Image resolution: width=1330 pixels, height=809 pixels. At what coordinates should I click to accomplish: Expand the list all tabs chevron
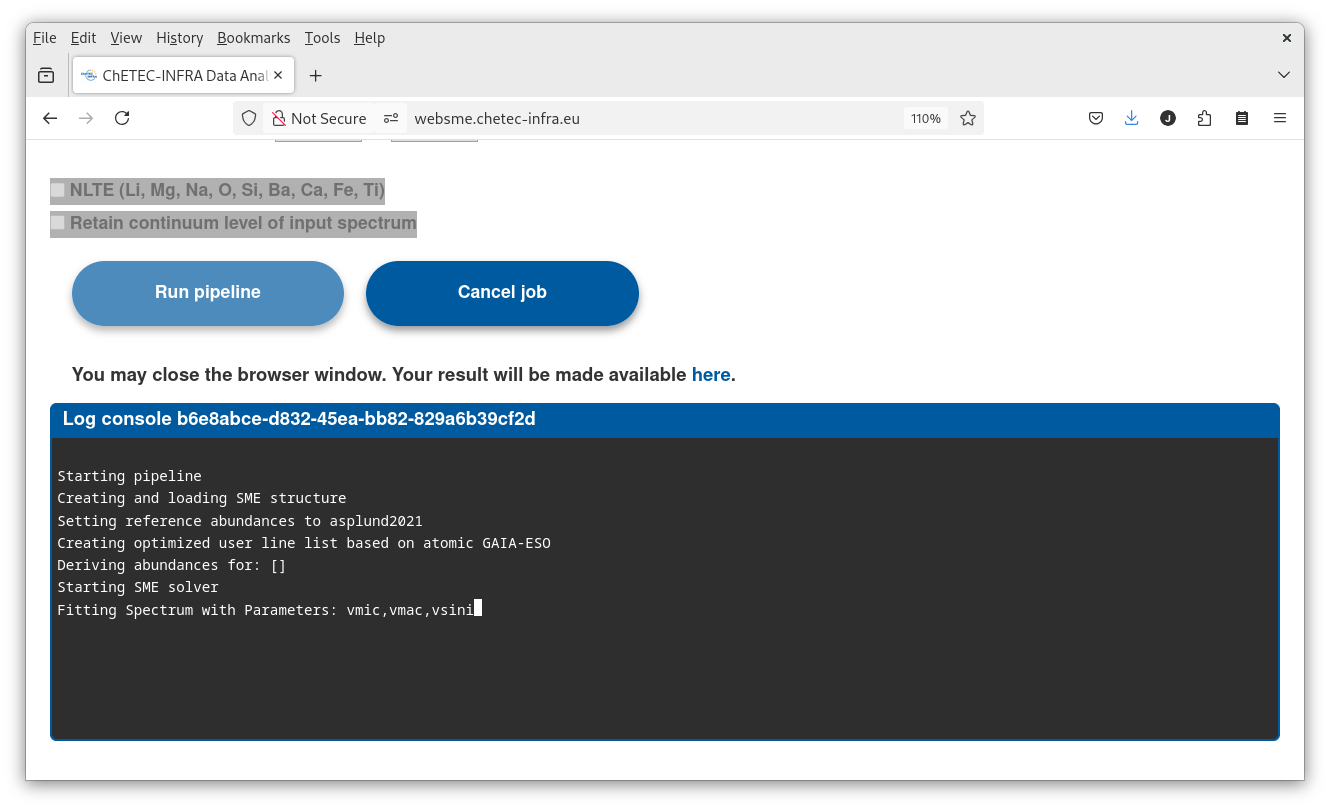tap(1284, 76)
